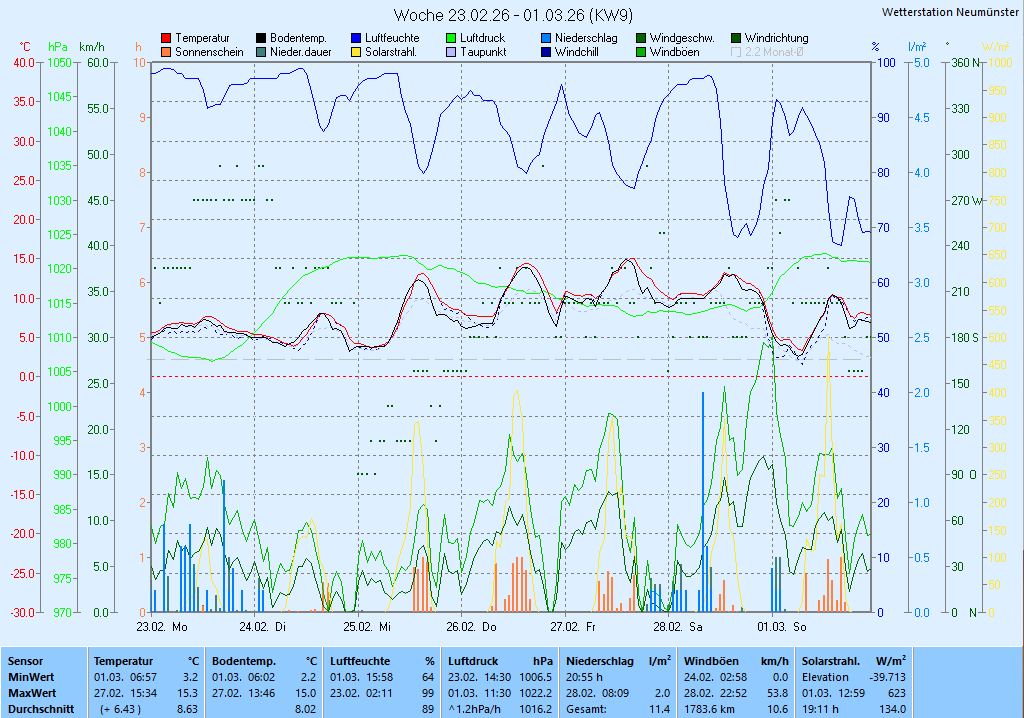1024x718 pixels.
Task: Click the Windchill legend marker
Action: 546,52
